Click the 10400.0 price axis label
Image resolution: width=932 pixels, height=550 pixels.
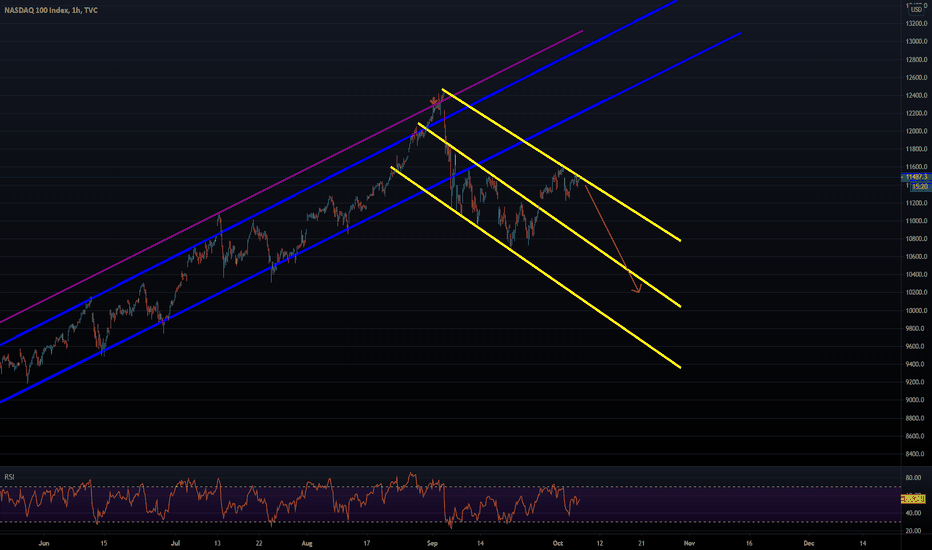[916, 274]
